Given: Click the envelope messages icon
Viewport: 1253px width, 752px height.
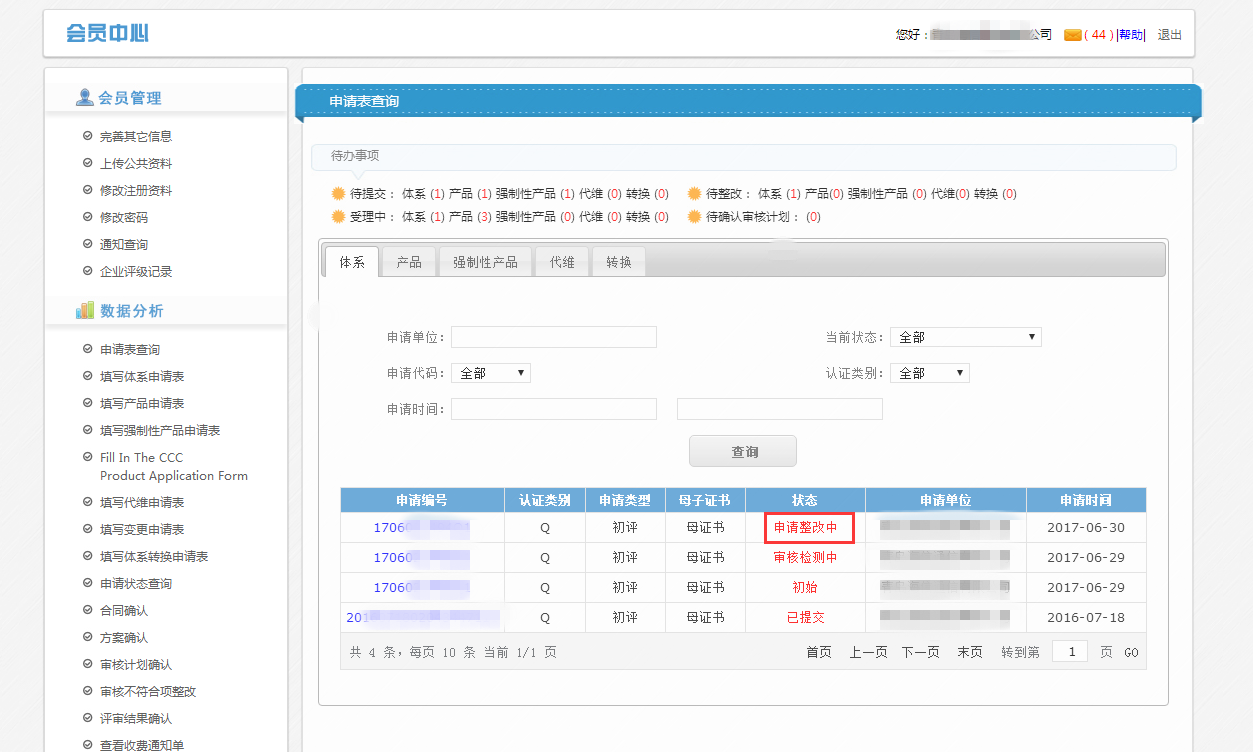Looking at the screenshot, I should pyautogui.click(x=1072, y=35).
